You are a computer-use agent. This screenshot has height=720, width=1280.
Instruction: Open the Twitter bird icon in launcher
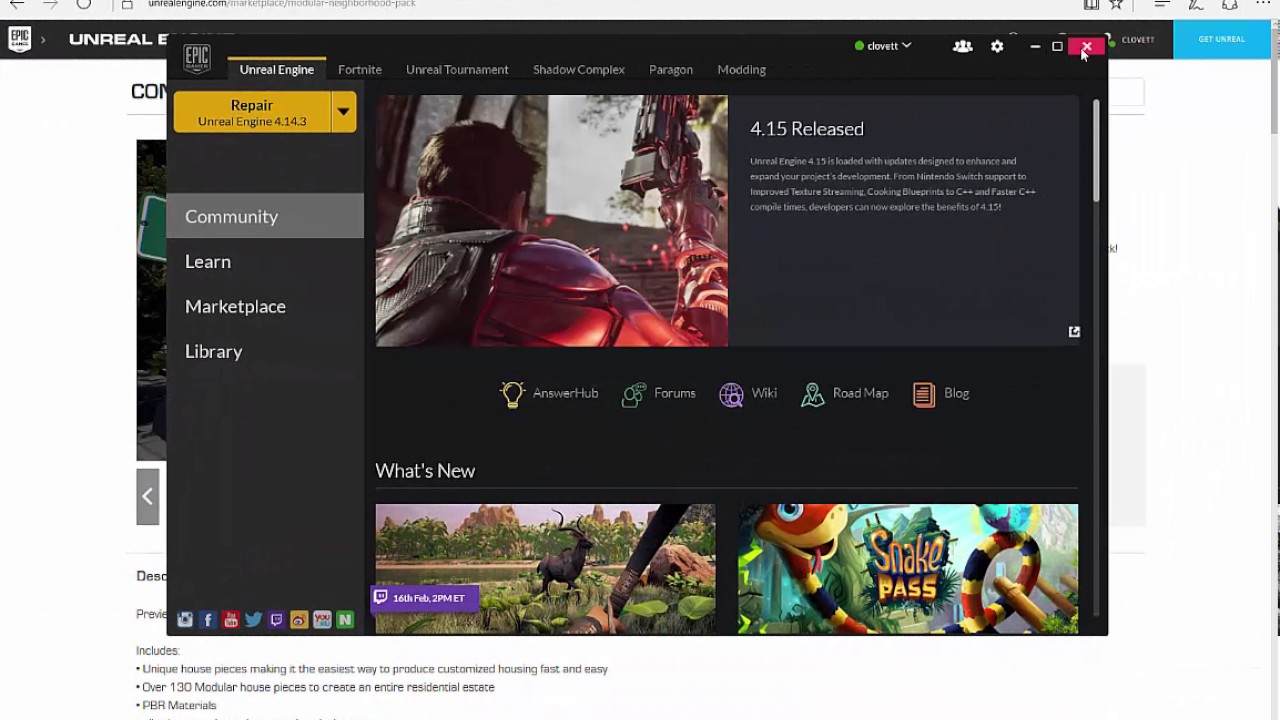click(x=254, y=620)
